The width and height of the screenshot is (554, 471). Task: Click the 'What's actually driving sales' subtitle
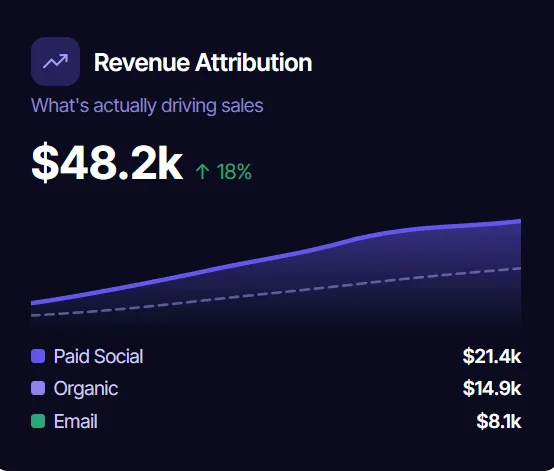coord(147,106)
